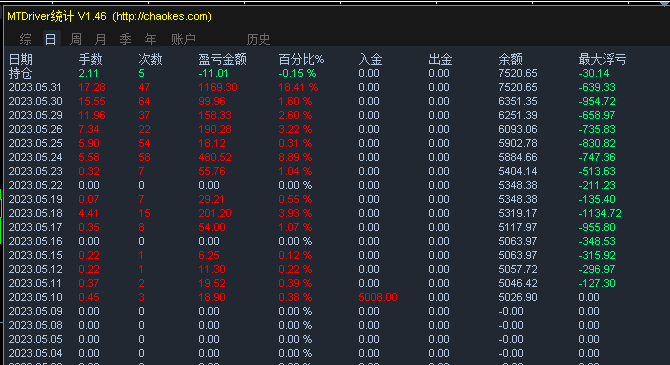Click the 日期 column header
The height and width of the screenshot is (365, 670).
pyautogui.click(x=21, y=59)
